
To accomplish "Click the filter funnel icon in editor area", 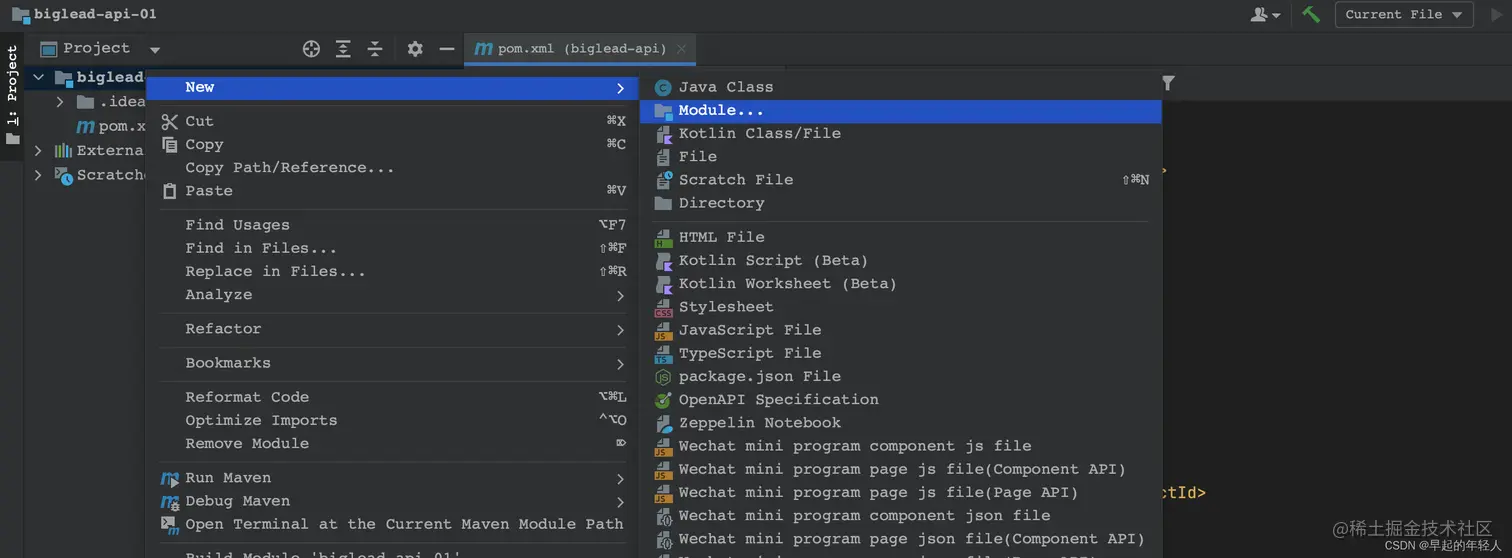I will tap(1168, 83).
